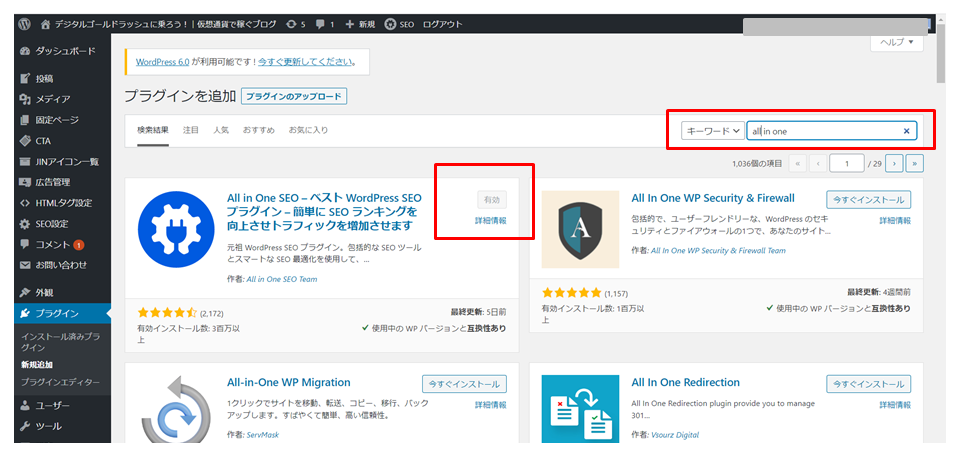Switch to おすすめ tab

coord(258,130)
